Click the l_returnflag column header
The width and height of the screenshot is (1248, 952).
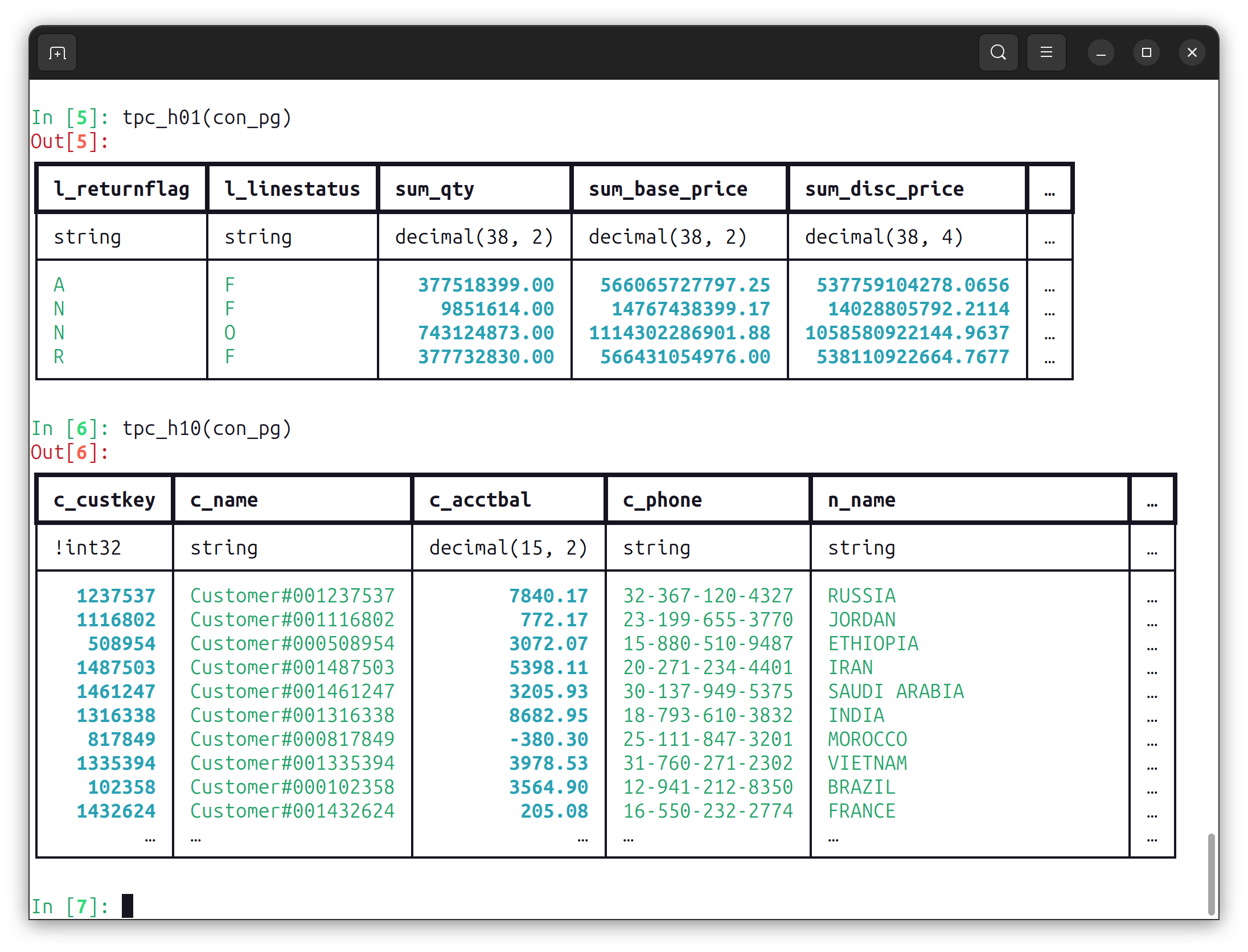[121, 189]
